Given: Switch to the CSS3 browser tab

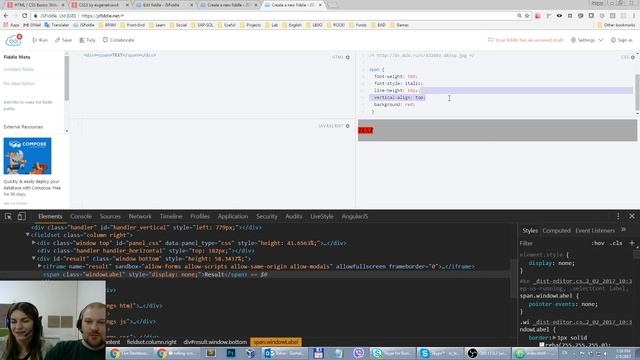Looking at the screenshot, I should click(x=100, y=5).
